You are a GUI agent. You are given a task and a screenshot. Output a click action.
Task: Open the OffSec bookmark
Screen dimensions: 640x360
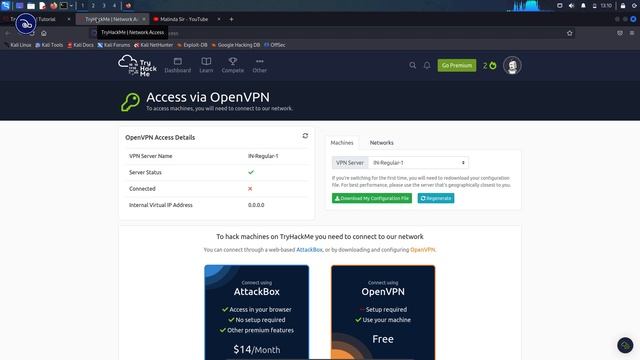pos(275,45)
